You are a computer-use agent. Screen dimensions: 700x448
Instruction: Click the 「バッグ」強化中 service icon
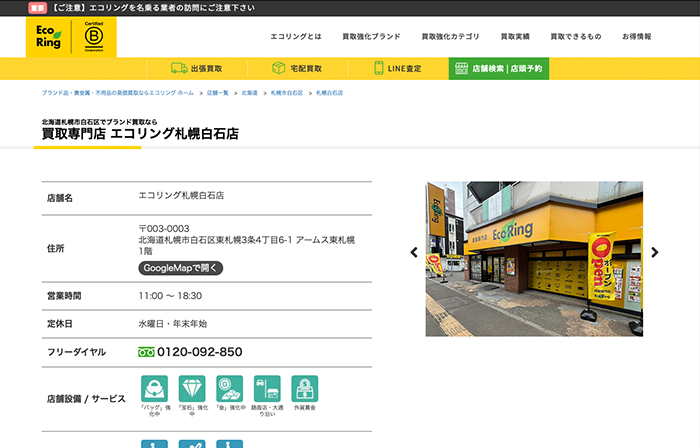(154, 389)
